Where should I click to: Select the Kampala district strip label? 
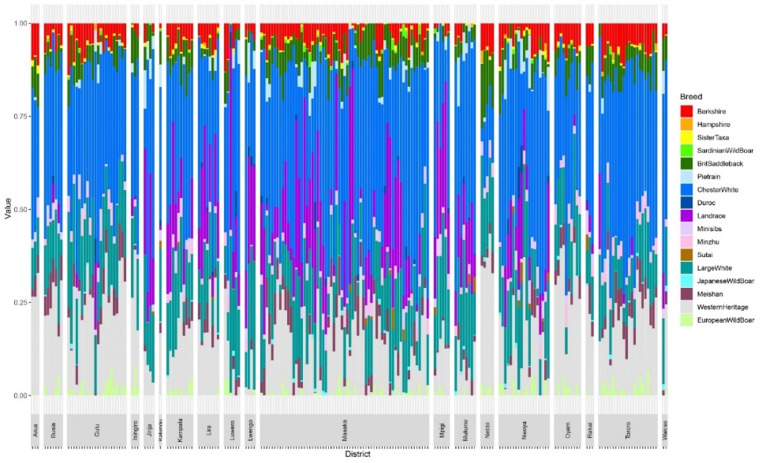pos(180,430)
